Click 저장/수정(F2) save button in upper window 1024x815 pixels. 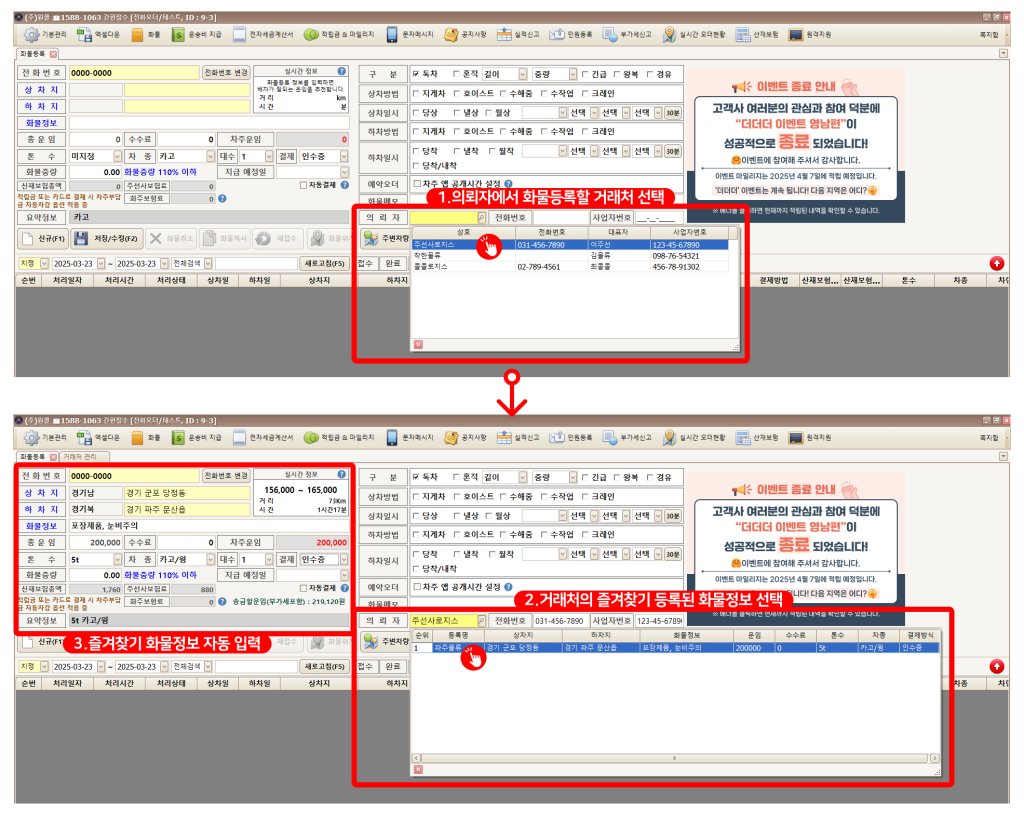tap(108, 239)
